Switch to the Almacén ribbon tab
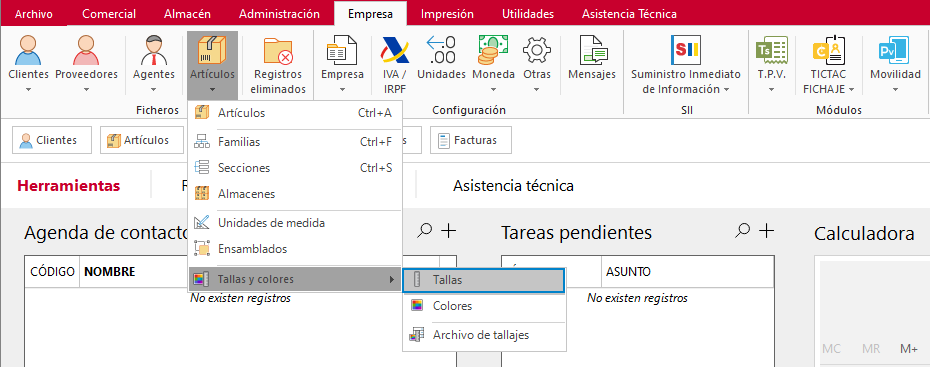Image resolution: width=930 pixels, height=367 pixels. pos(187,14)
